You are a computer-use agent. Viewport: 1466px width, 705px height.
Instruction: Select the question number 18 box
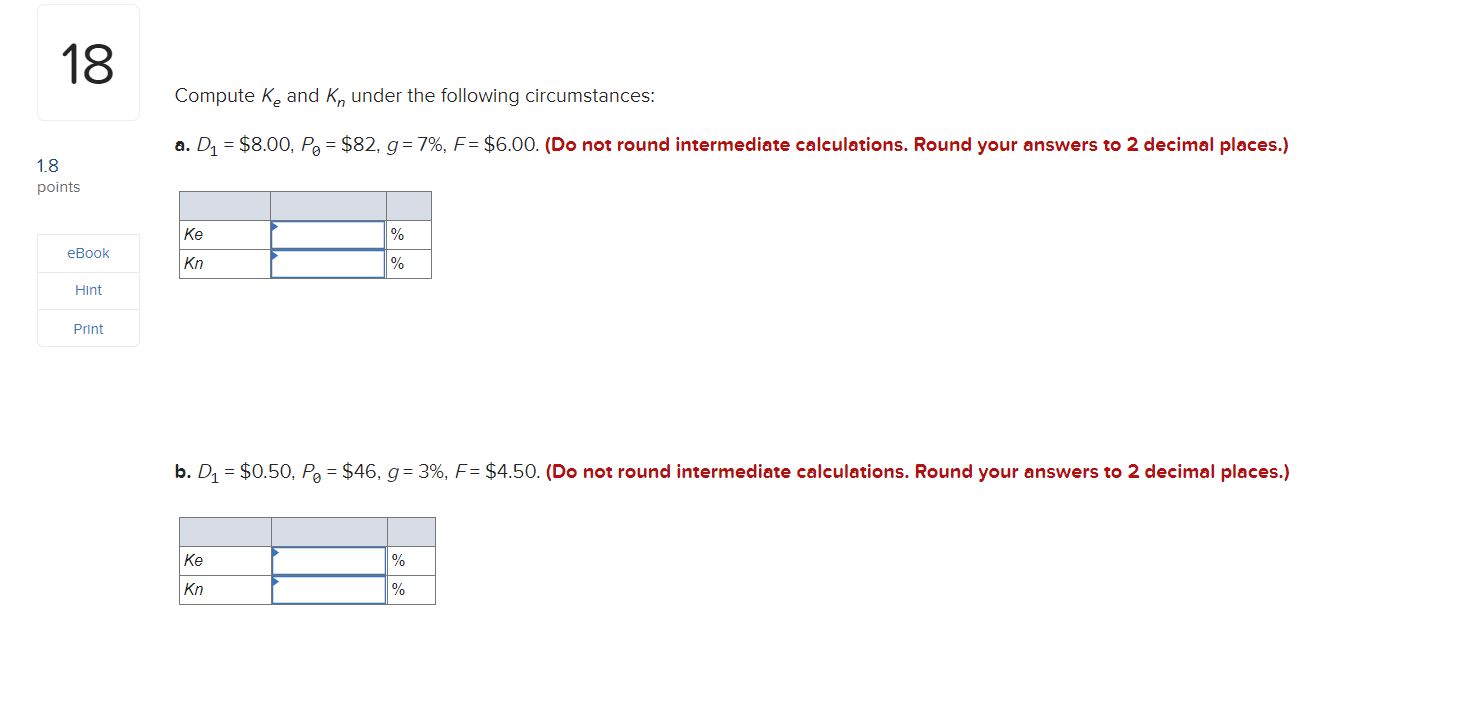[x=87, y=61]
